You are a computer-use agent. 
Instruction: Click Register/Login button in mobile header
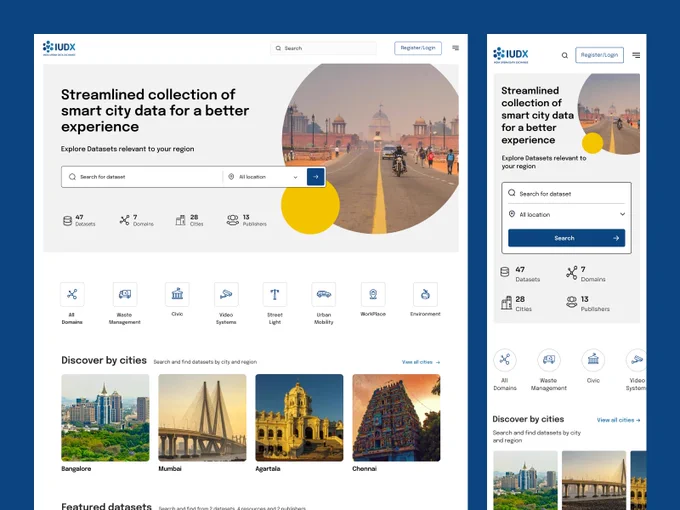pyautogui.click(x=599, y=55)
